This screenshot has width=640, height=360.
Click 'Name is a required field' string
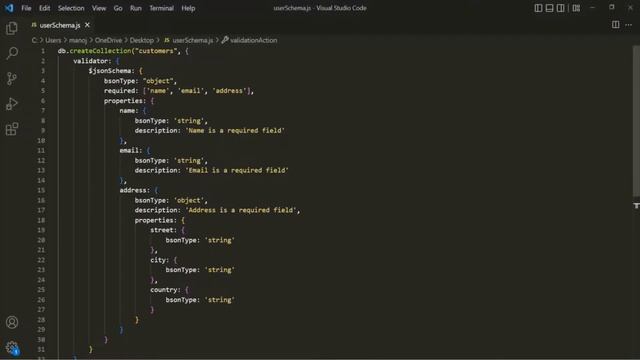point(236,131)
